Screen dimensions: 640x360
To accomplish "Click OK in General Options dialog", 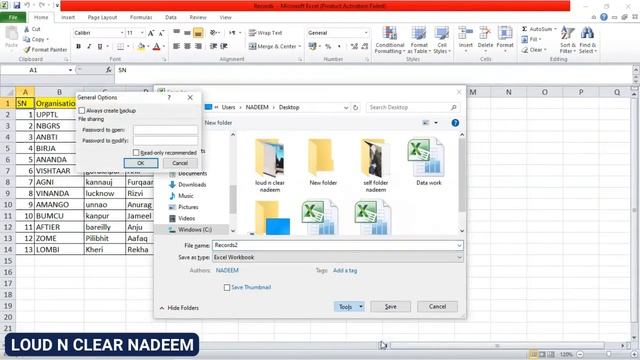I will pyautogui.click(x=141, y=163).
